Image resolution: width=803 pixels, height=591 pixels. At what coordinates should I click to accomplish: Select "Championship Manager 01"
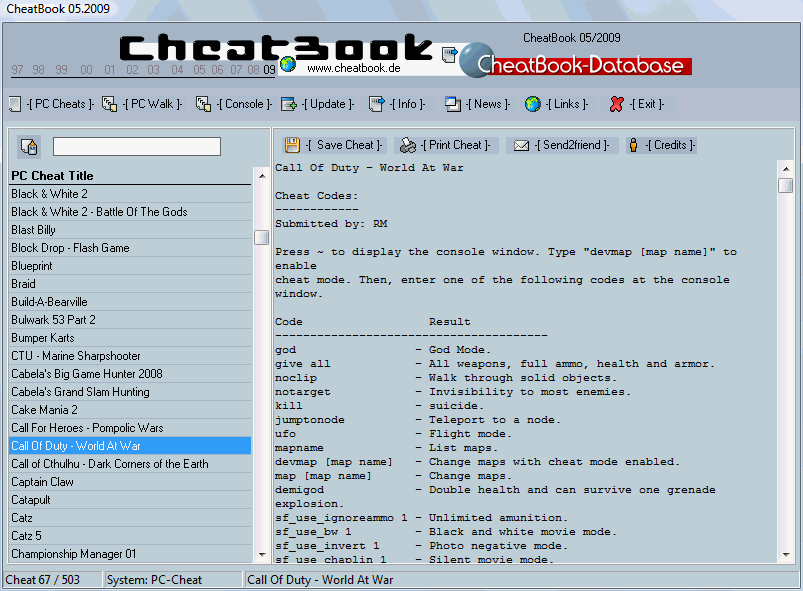point(131,554)
